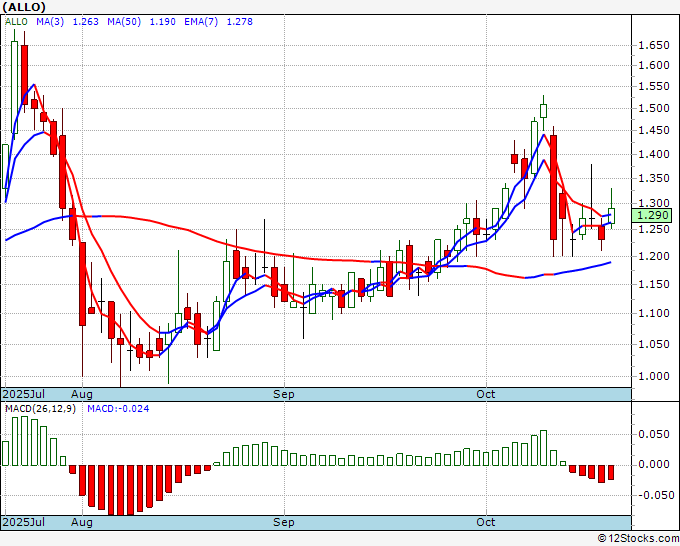
Task: Click the MACD(26,12,9) indicator label
Action: [40, 409]
